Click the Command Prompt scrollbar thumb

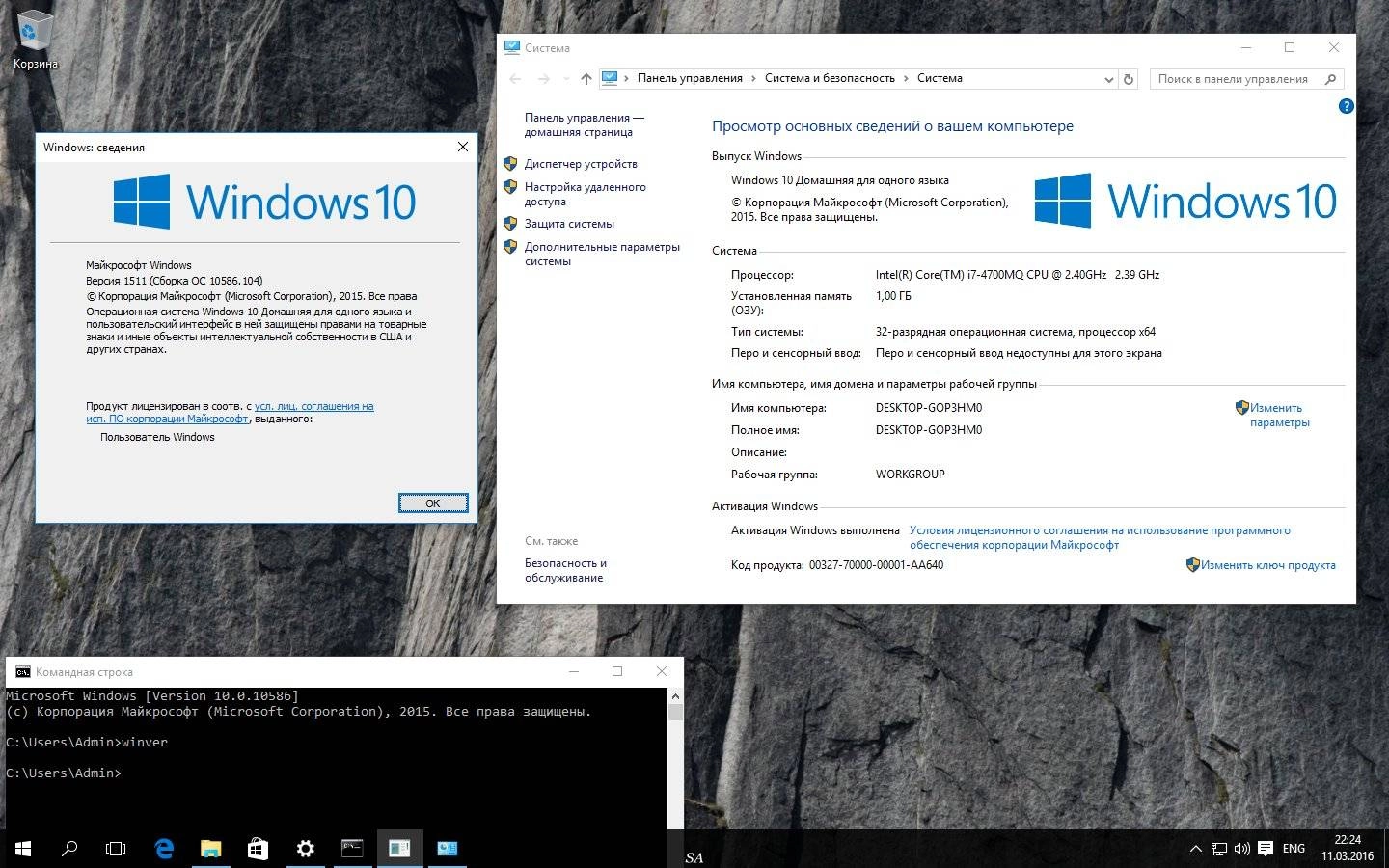675,712
